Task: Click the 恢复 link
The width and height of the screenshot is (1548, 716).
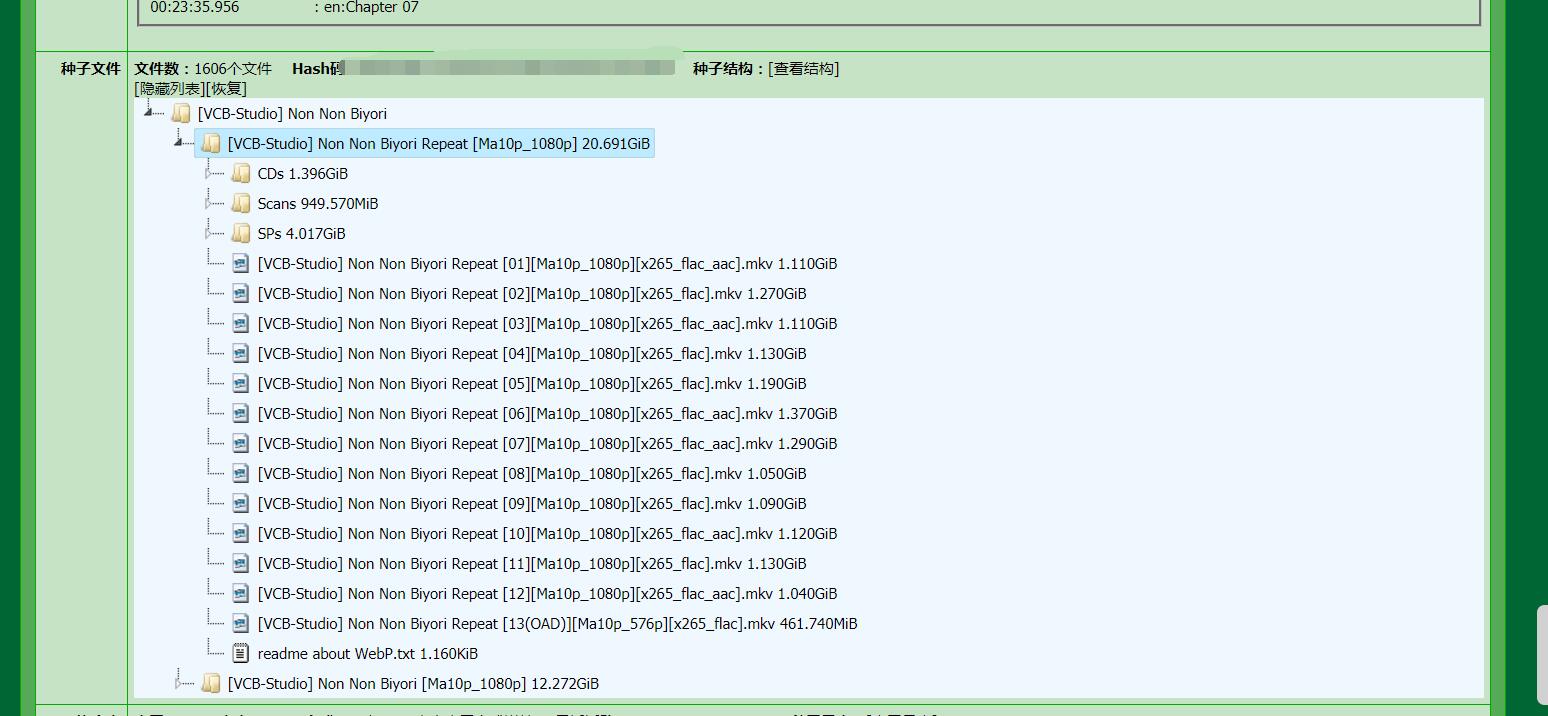Action: [226, 88]
